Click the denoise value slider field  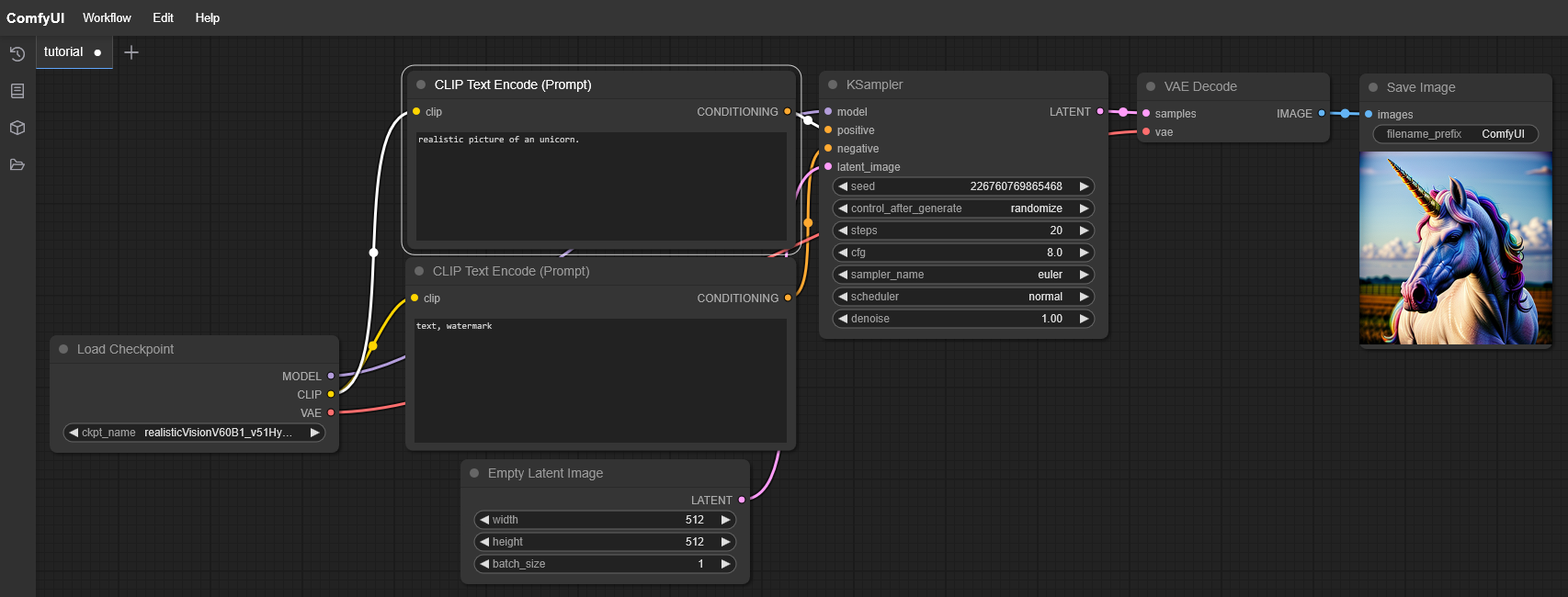coord(962,319)
